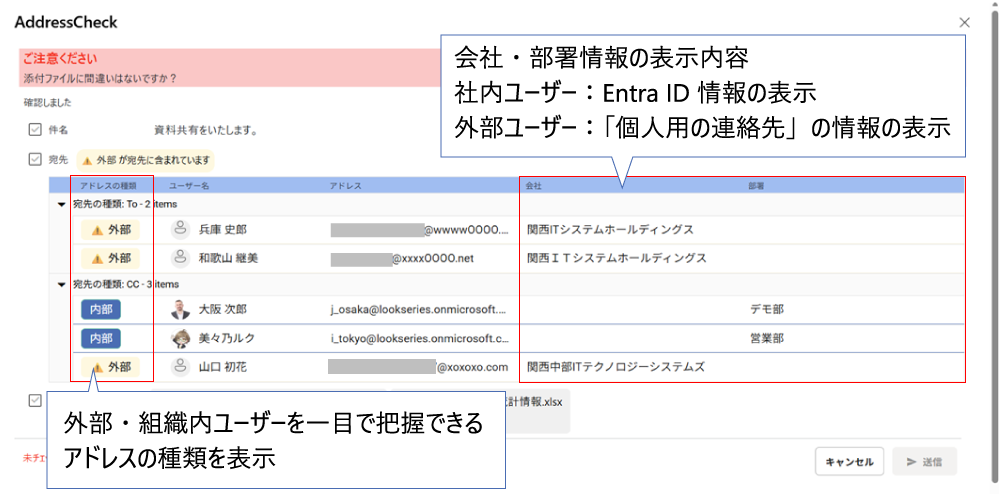Viewport: 1000px width, 494px height.
Task: Collapse the 宛先の種類: To group
Action: 62,204
